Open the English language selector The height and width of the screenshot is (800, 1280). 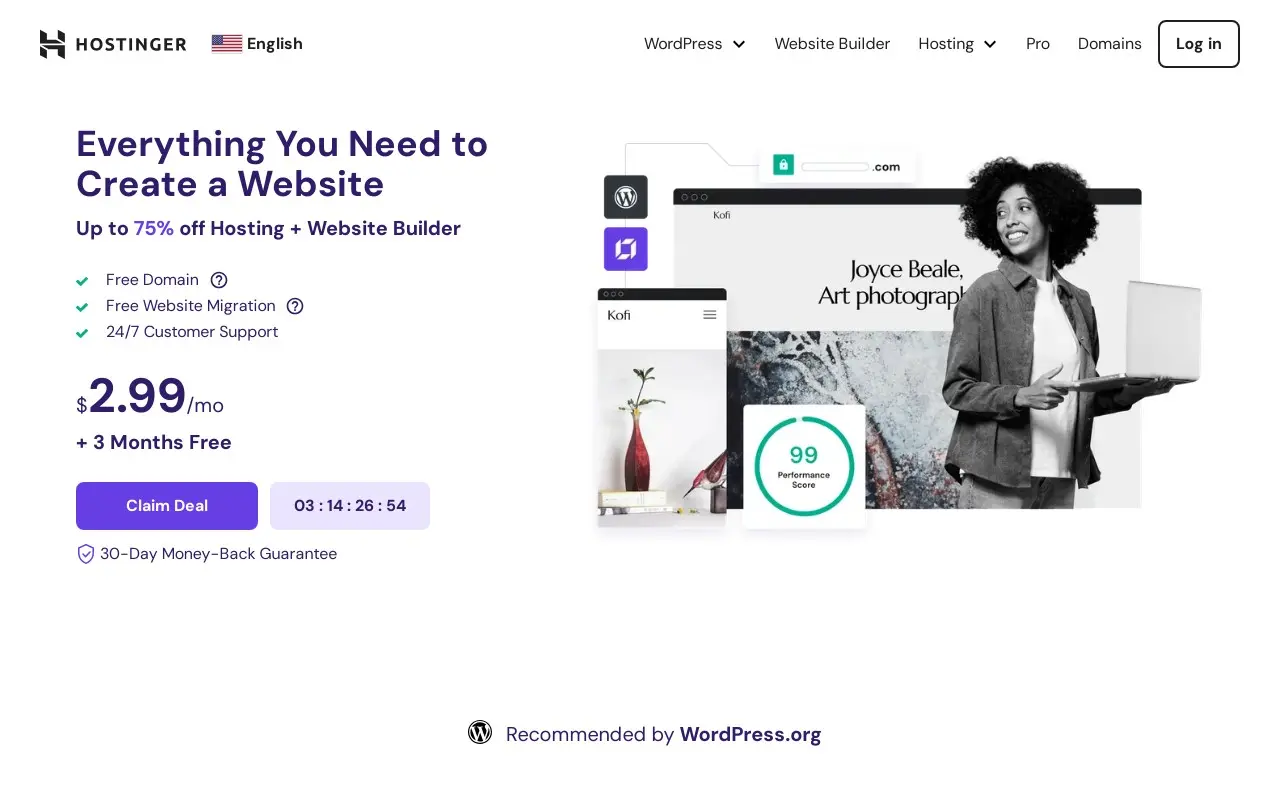pos(257,44)
